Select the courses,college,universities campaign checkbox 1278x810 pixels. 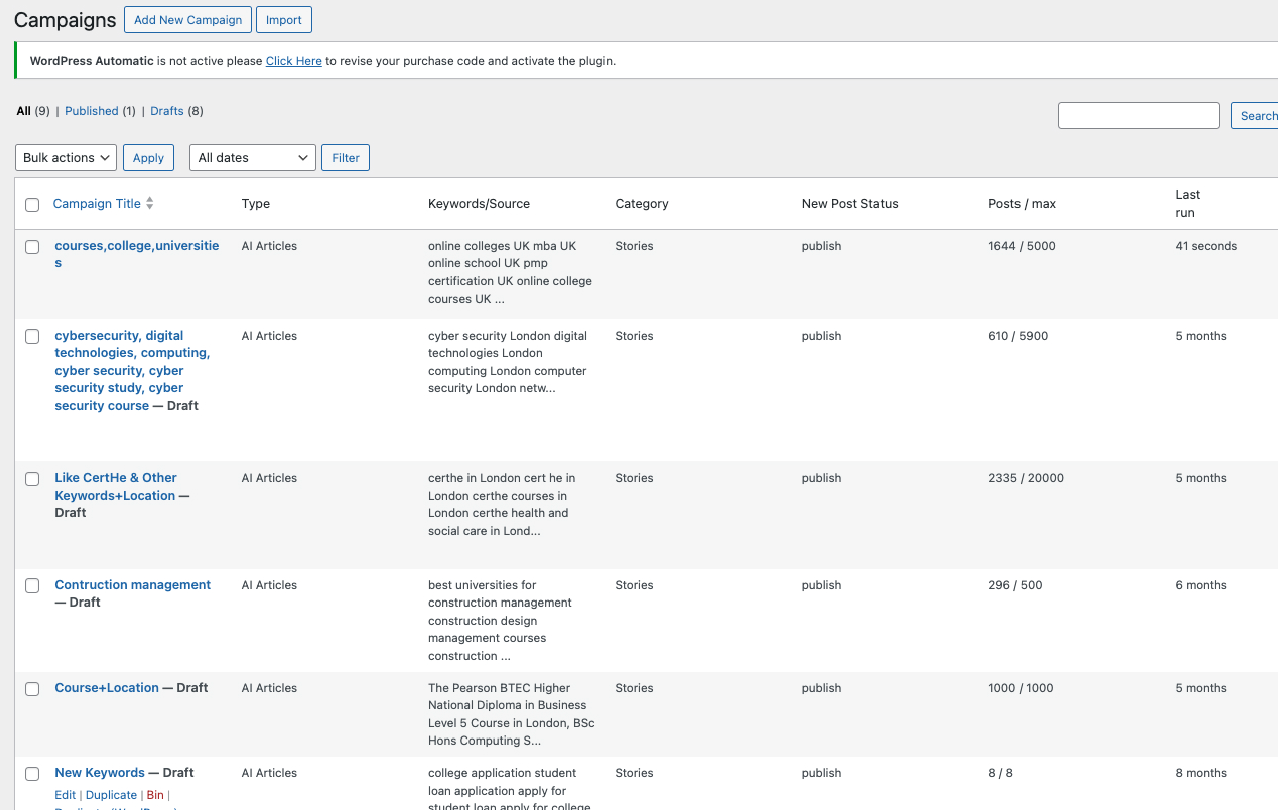32,247
